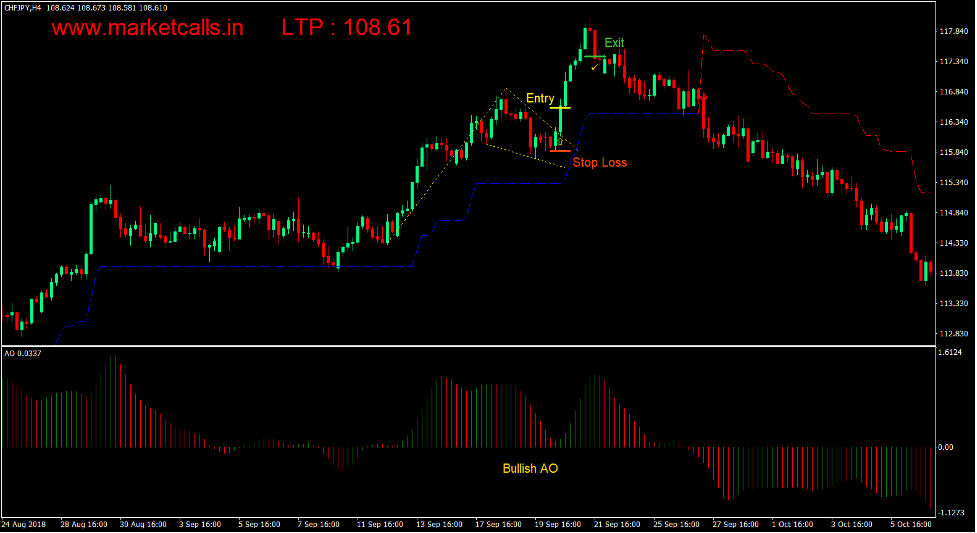The width and height of the screenshot is (977, 533).
Task: Click the 24 Aug 2018 date label
Action: 23,524
